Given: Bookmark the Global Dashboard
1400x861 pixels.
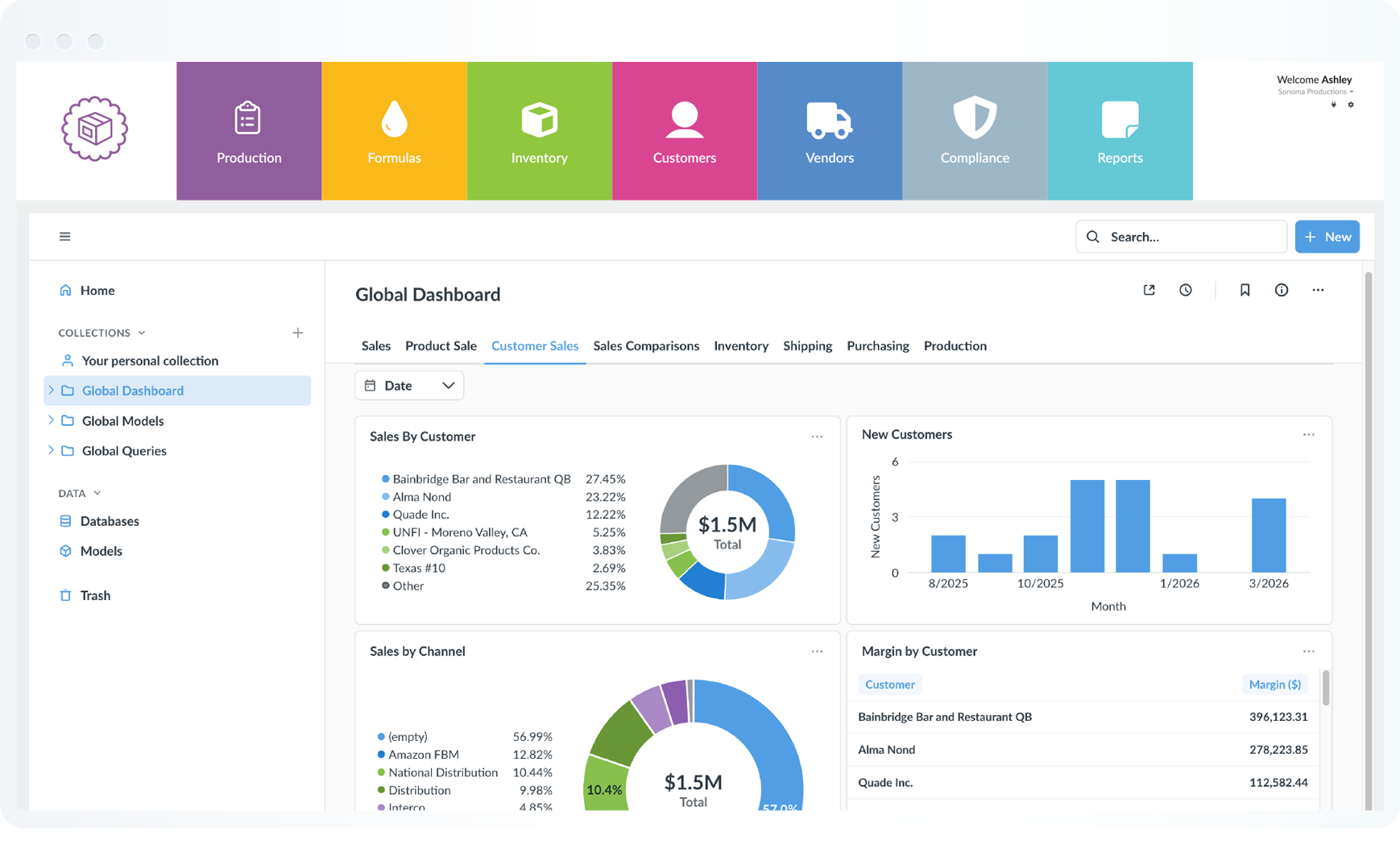Looking at the screenshot, I should [1245, 290].
